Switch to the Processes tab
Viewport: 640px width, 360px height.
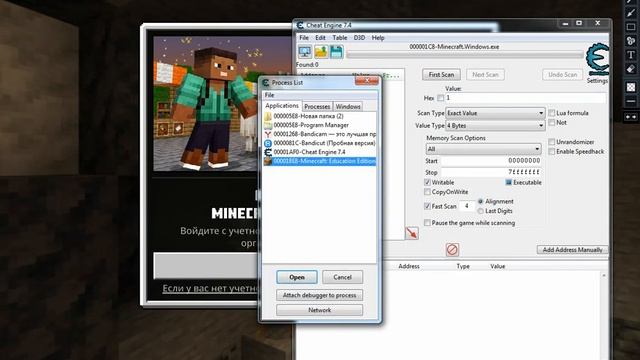coord(317,107)
